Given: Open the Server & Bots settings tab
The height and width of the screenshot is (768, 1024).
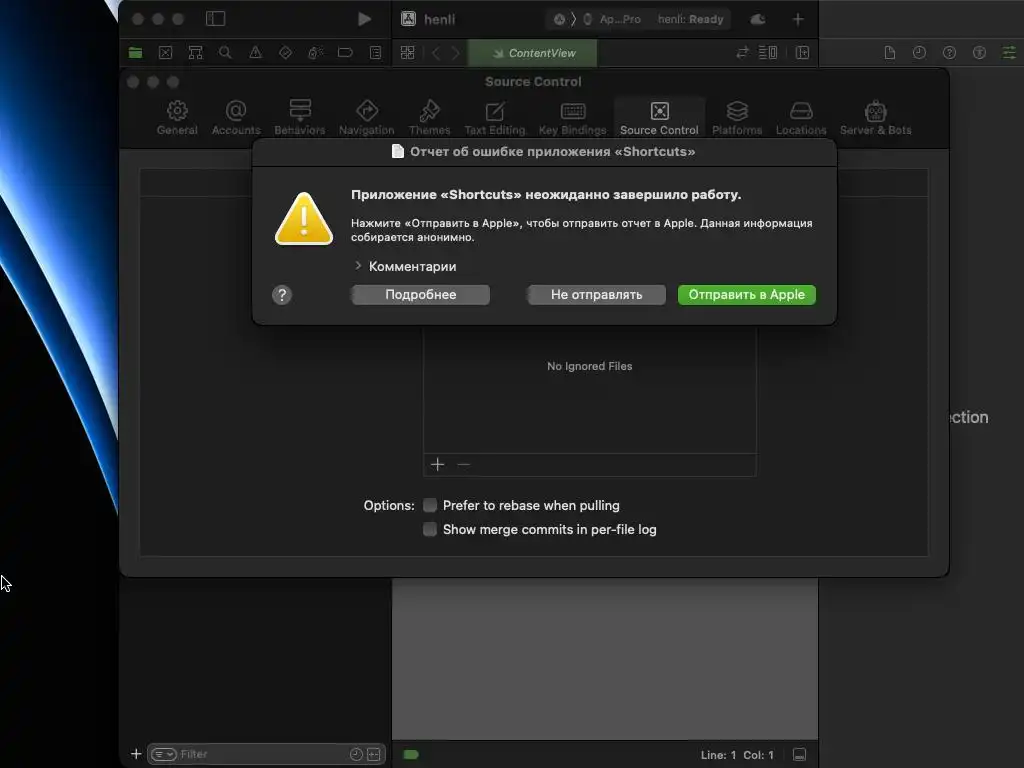Looking at the screenshot, I should pyautogui.click(x=876, y=118).
